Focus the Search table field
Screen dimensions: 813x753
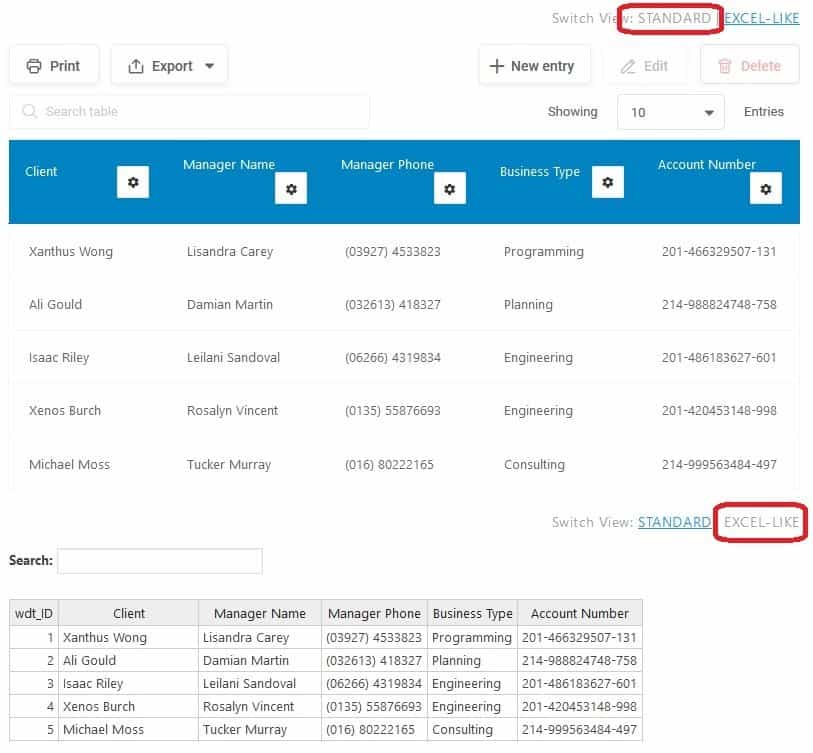point(189,111)
